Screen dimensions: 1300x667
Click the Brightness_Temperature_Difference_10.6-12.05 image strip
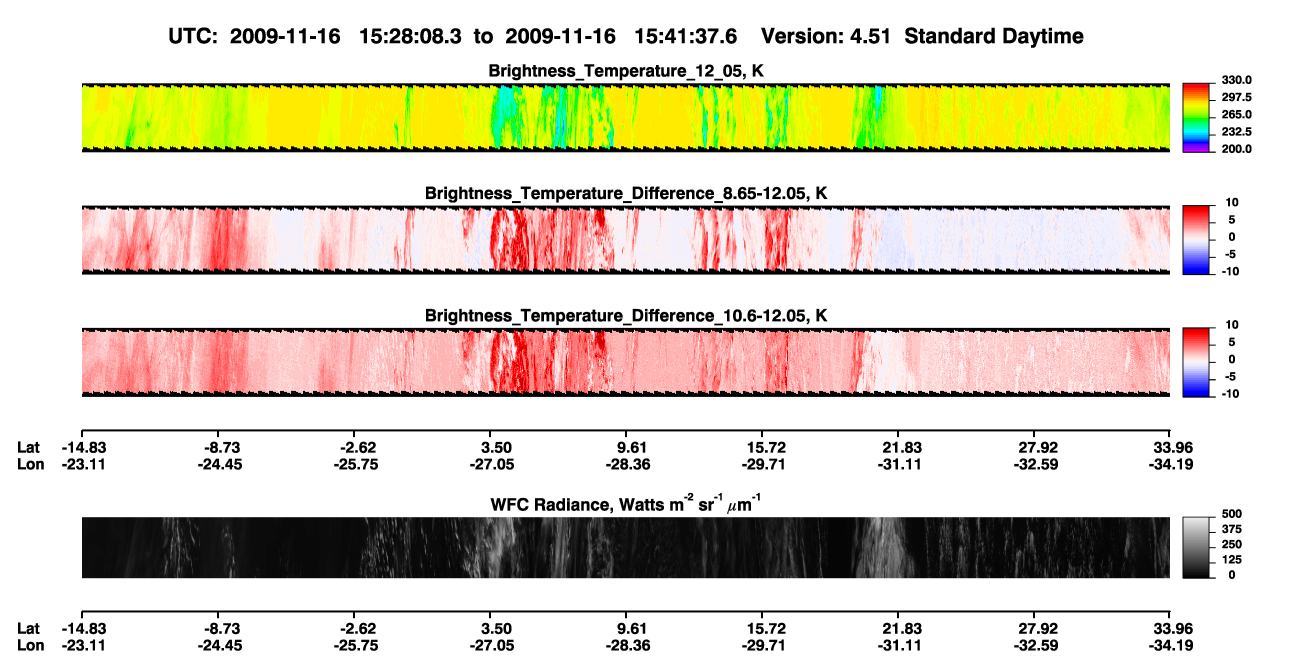tap(625, 361)
